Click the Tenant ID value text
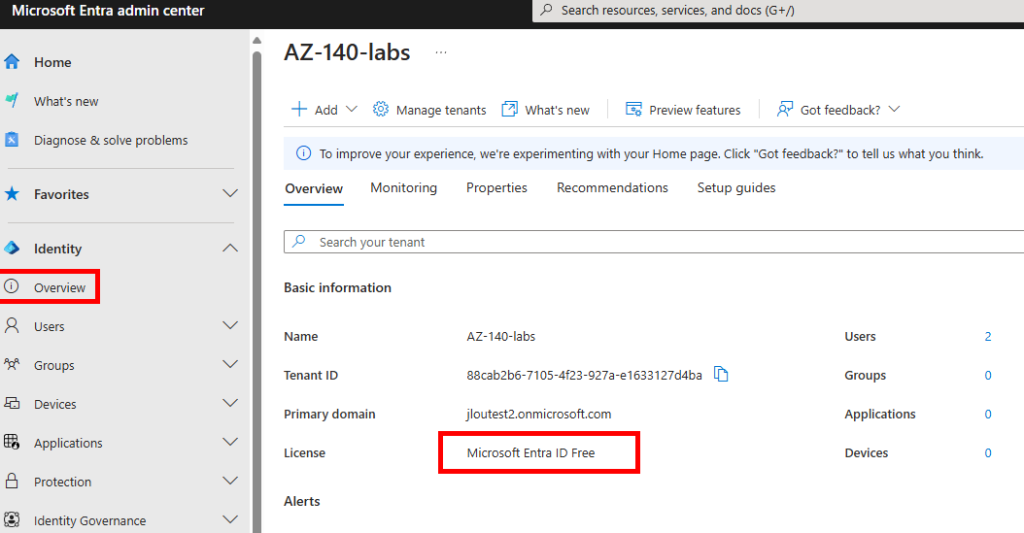Viewport: 1024px width, 533px height. point(584,375)
